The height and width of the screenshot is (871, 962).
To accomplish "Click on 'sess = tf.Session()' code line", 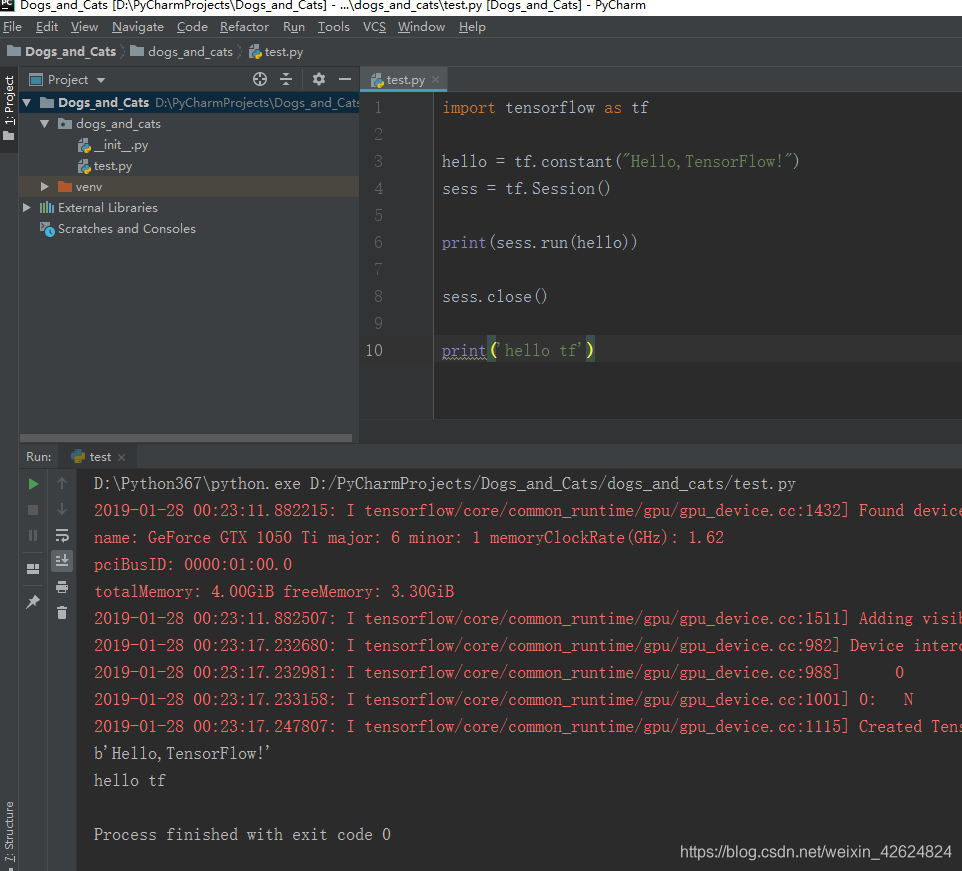I will pyautogui.click(x=526, y=189).
